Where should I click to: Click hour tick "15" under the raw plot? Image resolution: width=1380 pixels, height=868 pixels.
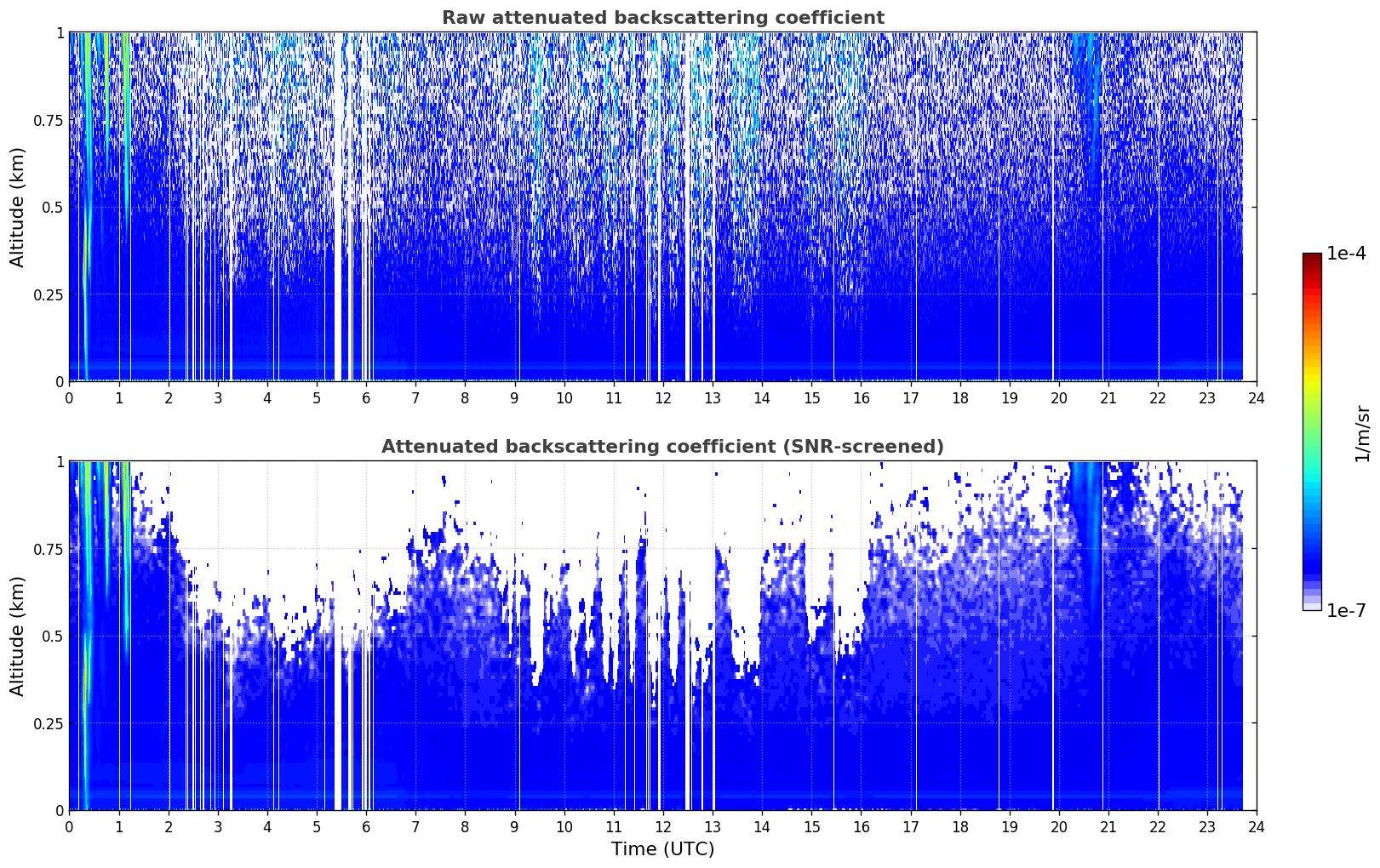click(811, 397)
